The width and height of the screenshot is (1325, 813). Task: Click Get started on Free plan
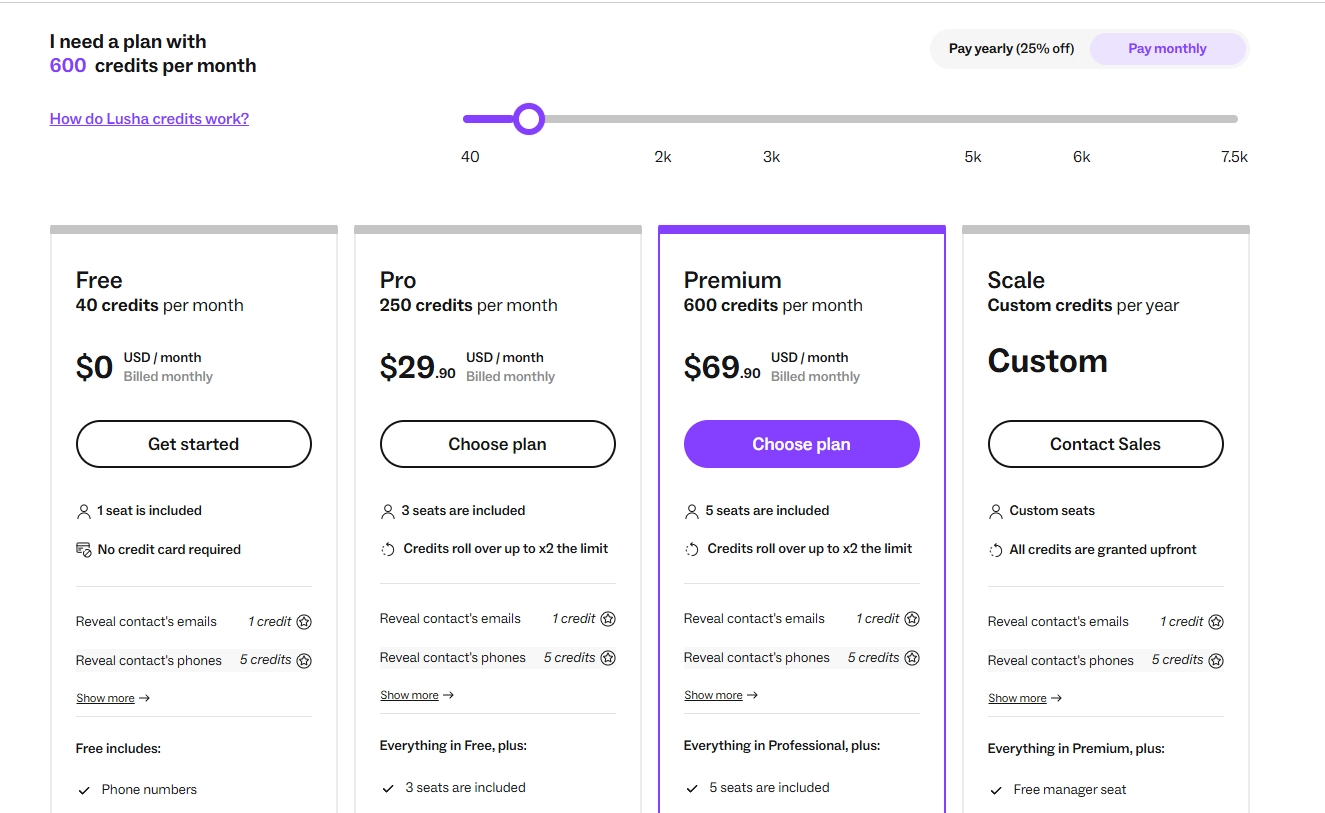[x=194, y=444]
